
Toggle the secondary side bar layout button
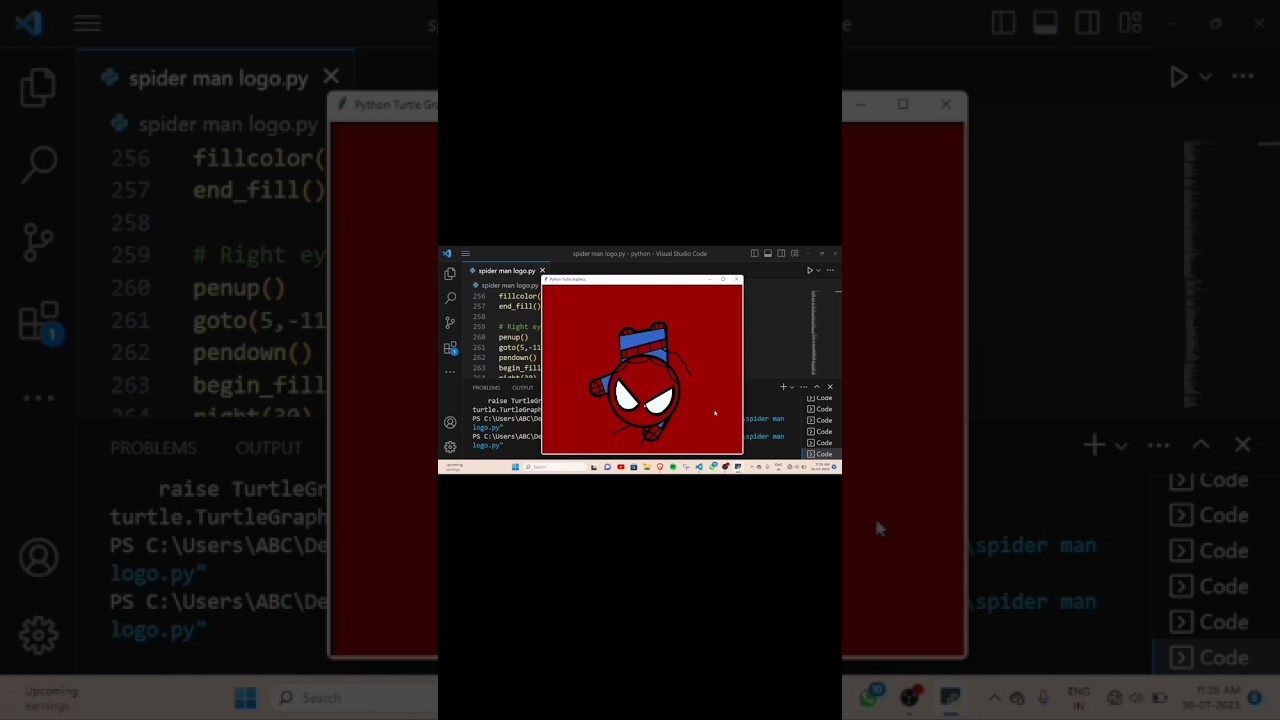(781, 254)
